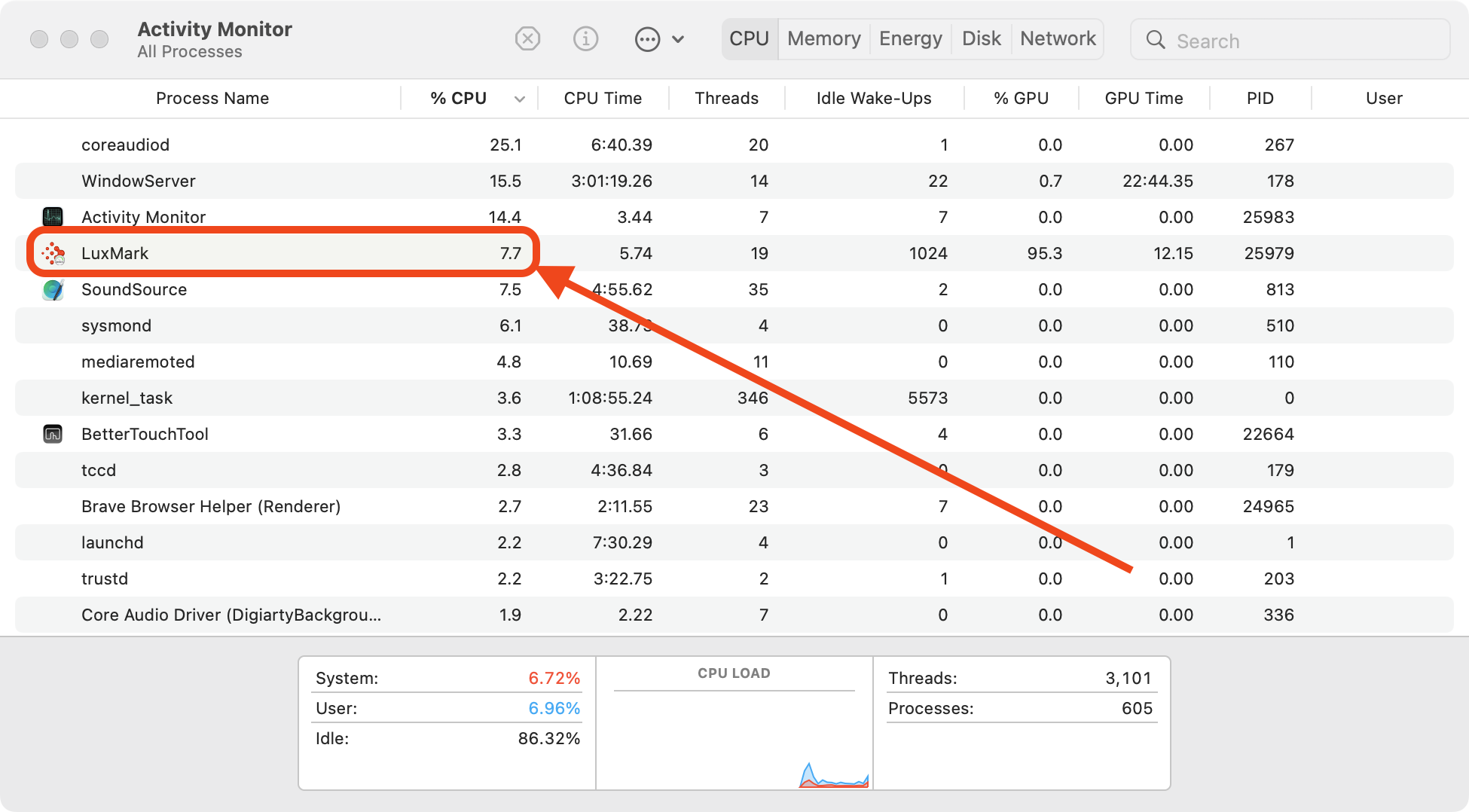Screen dimensions: 1469x812
Task: Click the LuxMark app icon
Action: pos(53,253)
